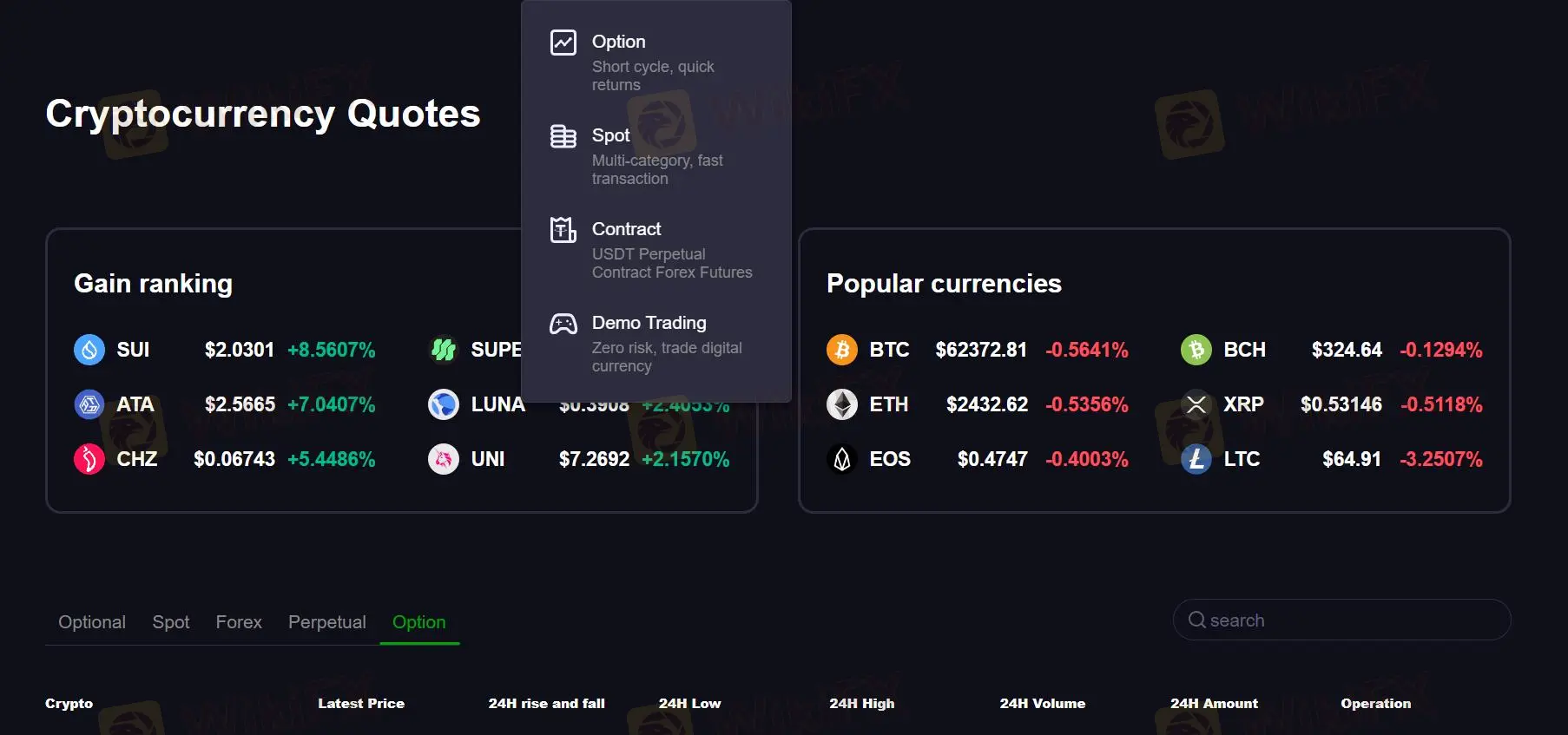Click the Litecoin LTC coin icon
The width and height of the screenshot is (1568, 735).
pos(1196,459)
